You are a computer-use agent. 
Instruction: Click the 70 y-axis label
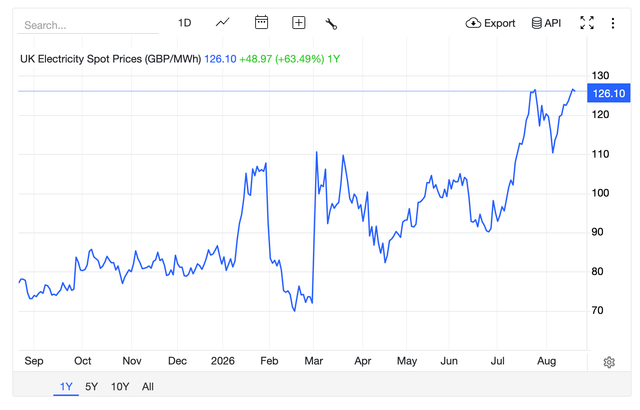point(597,310)
